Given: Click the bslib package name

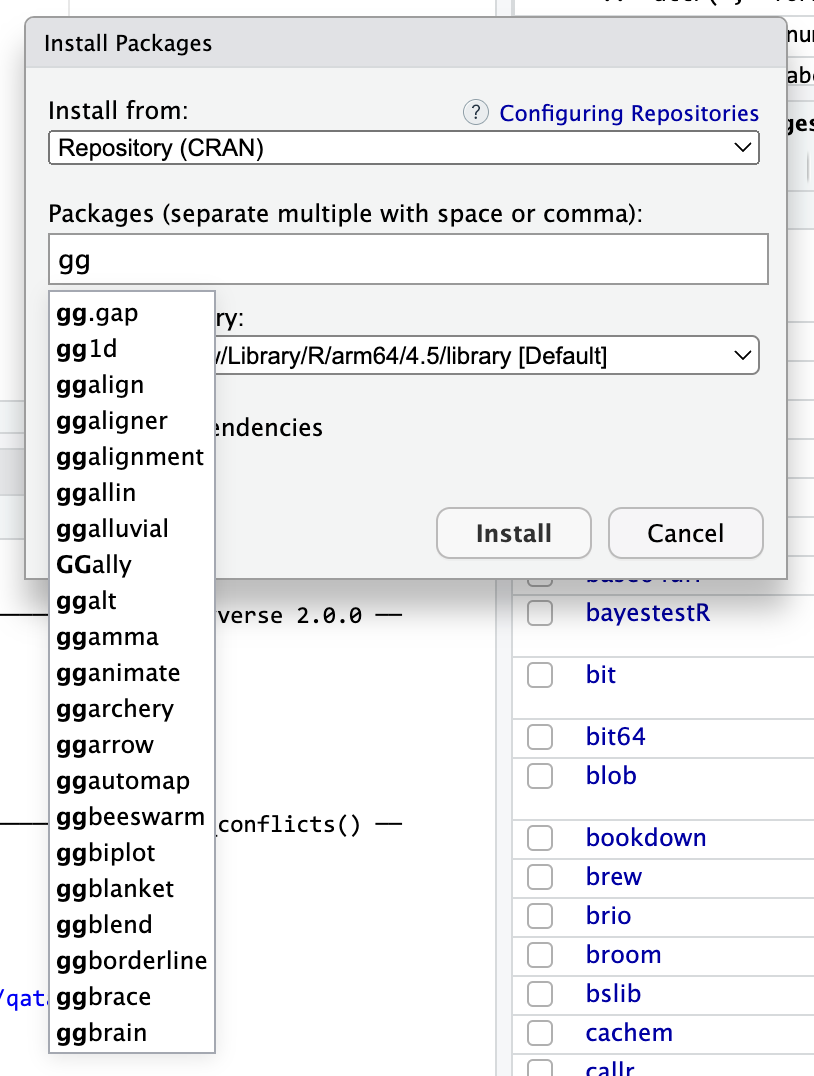Looking at the screenshot, I should click(613, 994).
